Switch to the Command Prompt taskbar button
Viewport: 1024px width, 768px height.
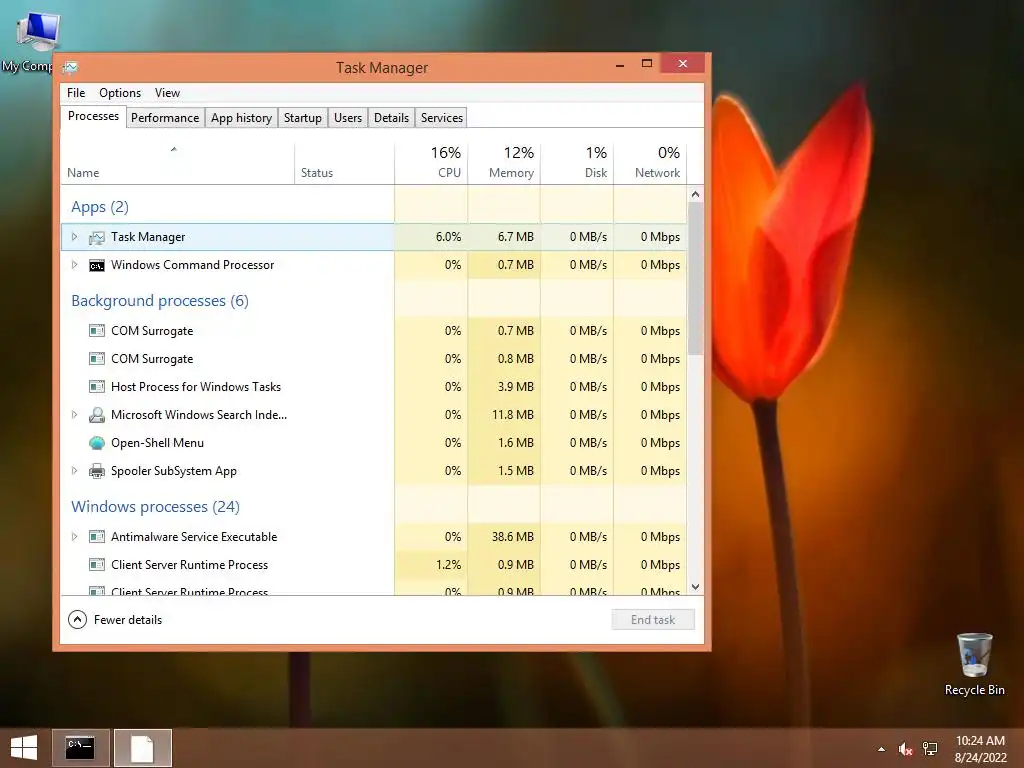(80, 748)
